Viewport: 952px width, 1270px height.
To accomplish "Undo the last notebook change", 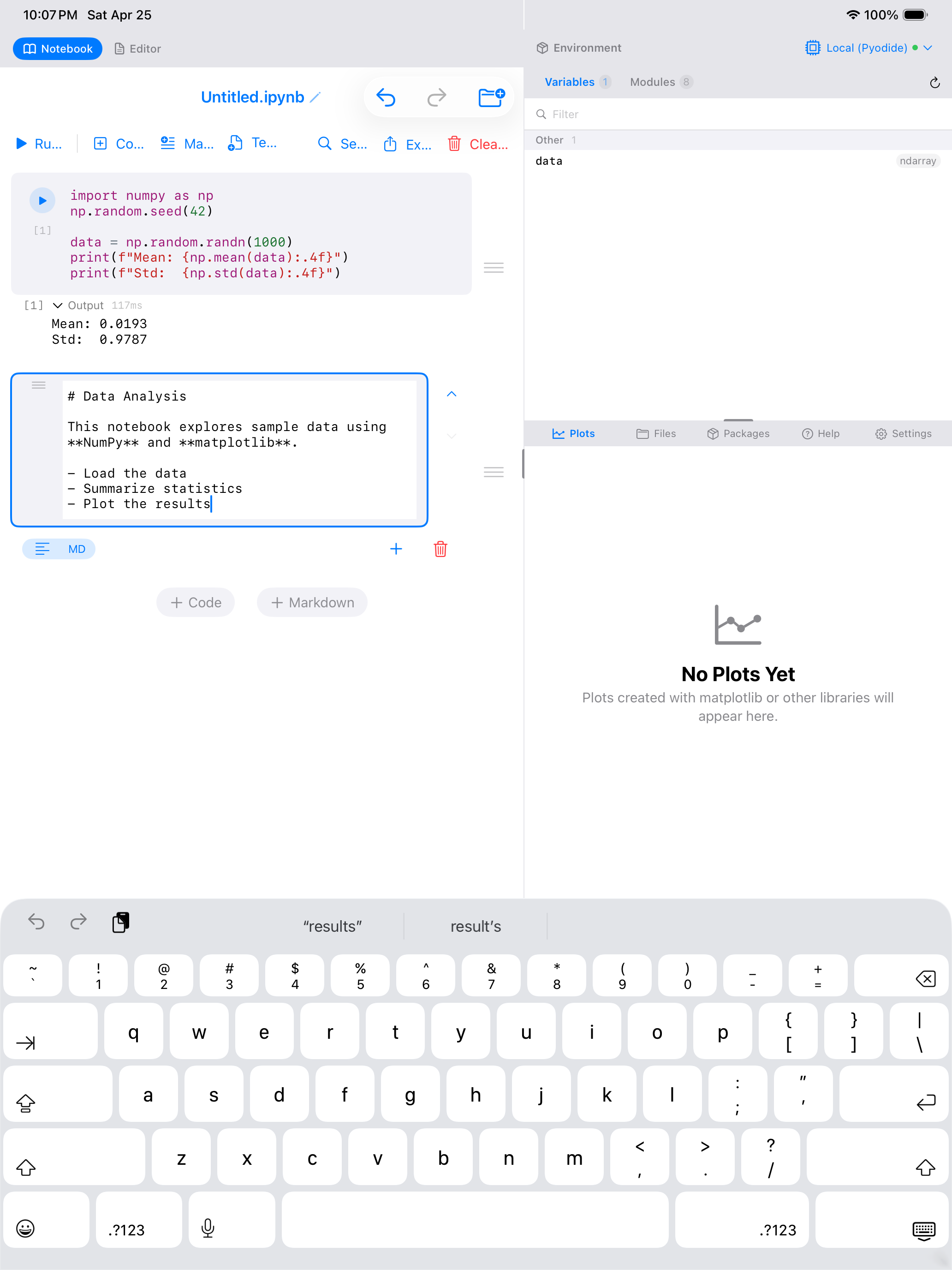I will click(x=386, y=98).
